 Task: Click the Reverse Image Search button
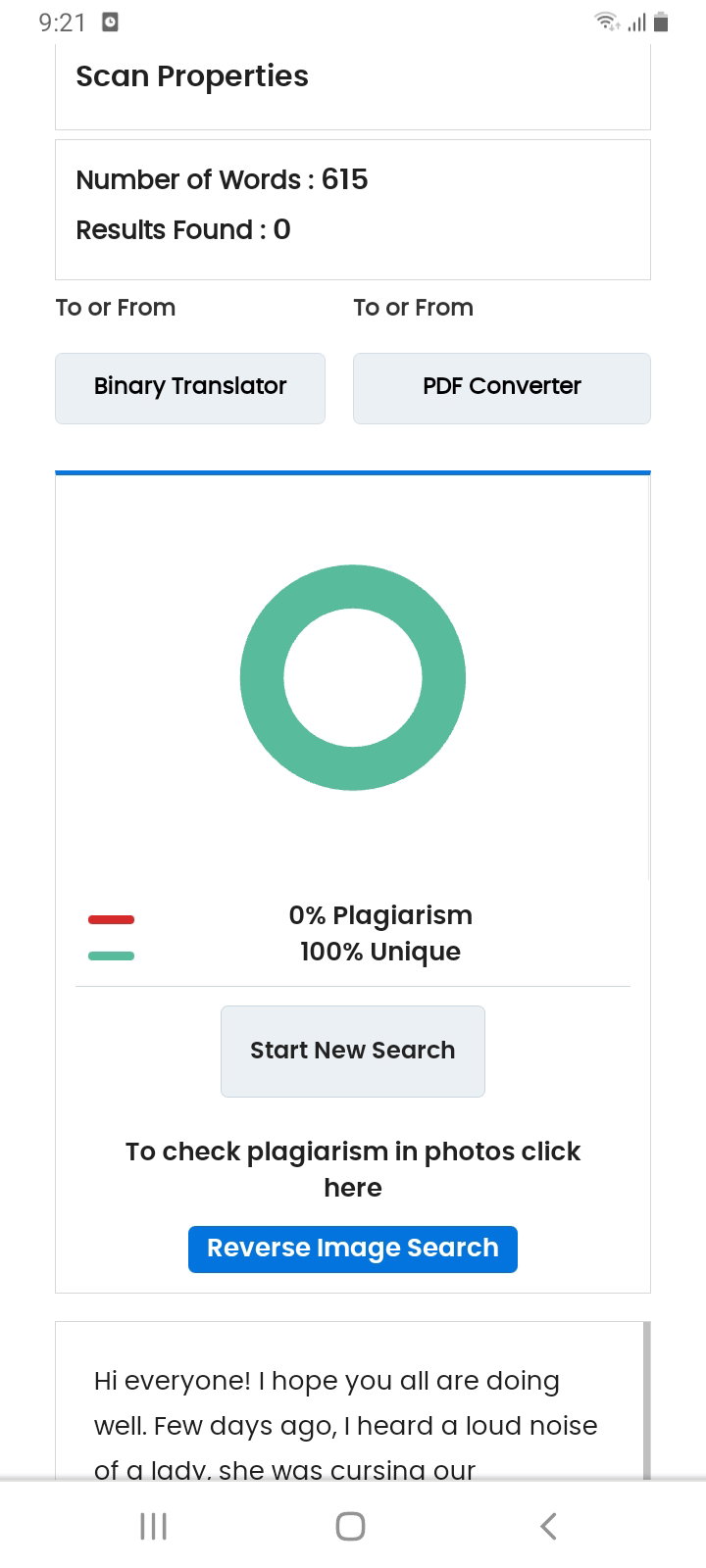point(353,1249)
